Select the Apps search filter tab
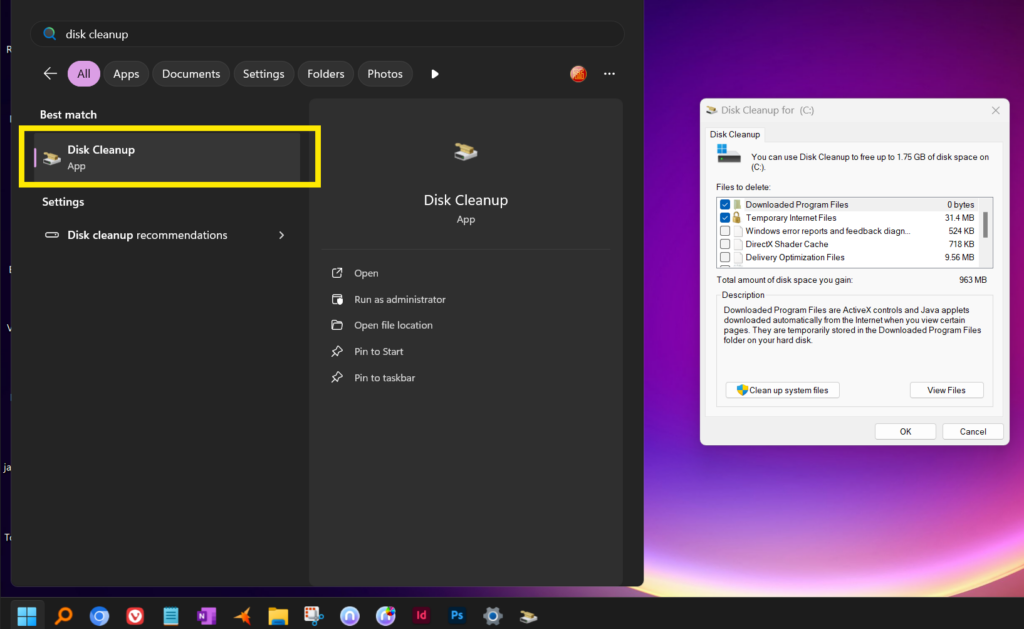This screenshot has height=629, width=1024. (126, 74)
